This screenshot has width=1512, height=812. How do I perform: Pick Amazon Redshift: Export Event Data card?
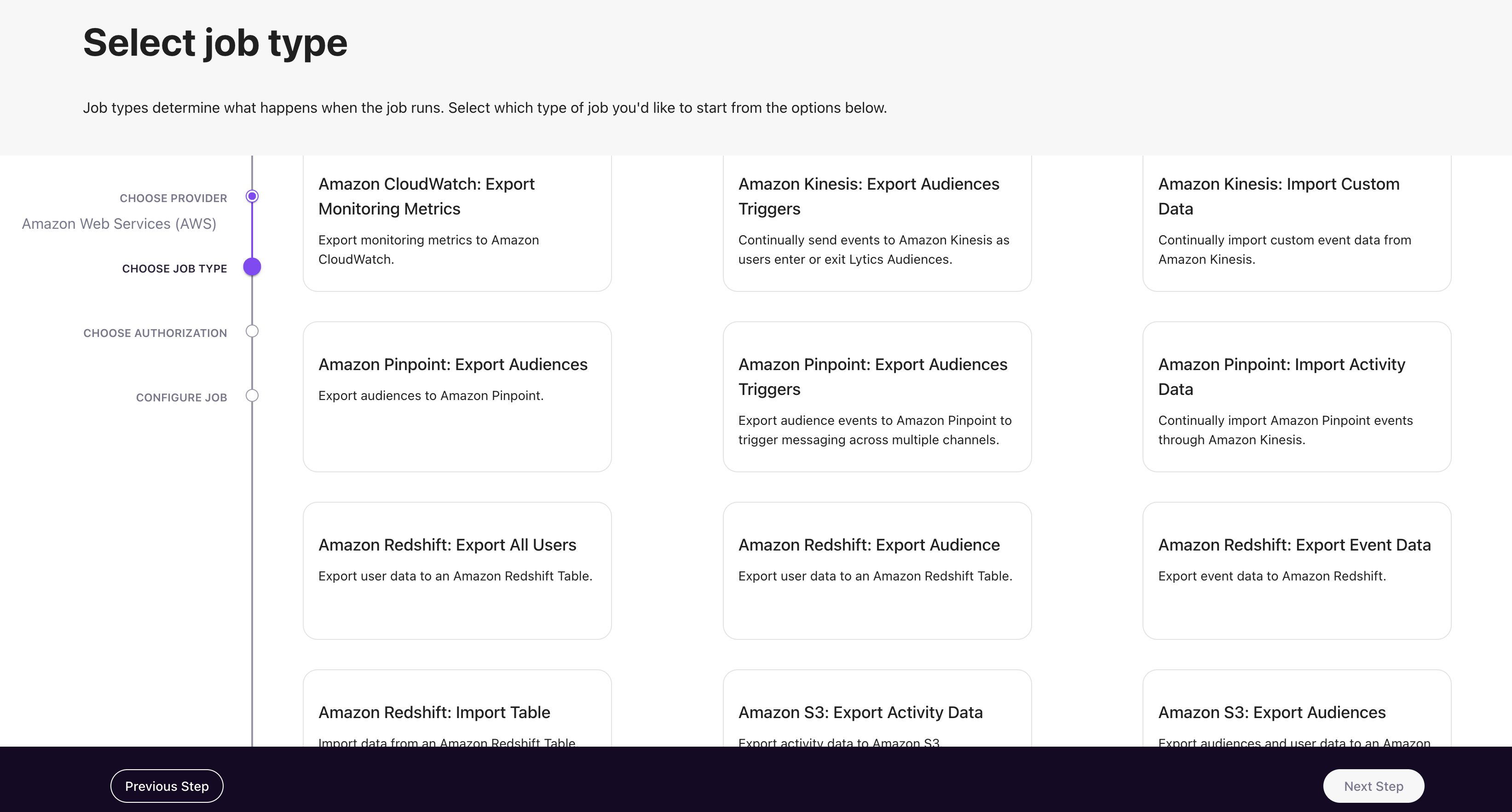click(x=1297, y=571)
